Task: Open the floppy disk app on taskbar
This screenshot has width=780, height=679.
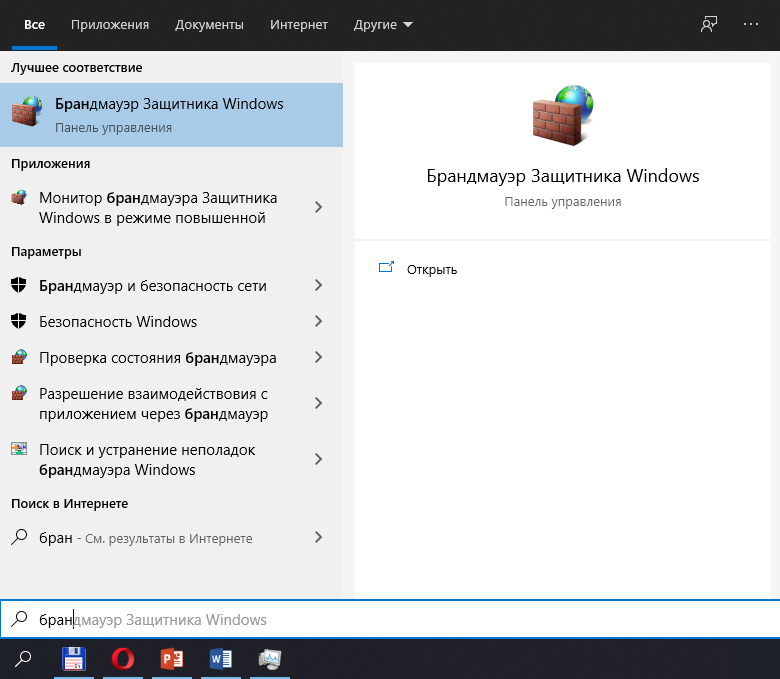Action: pyautogui.click(x=73, y=659)
